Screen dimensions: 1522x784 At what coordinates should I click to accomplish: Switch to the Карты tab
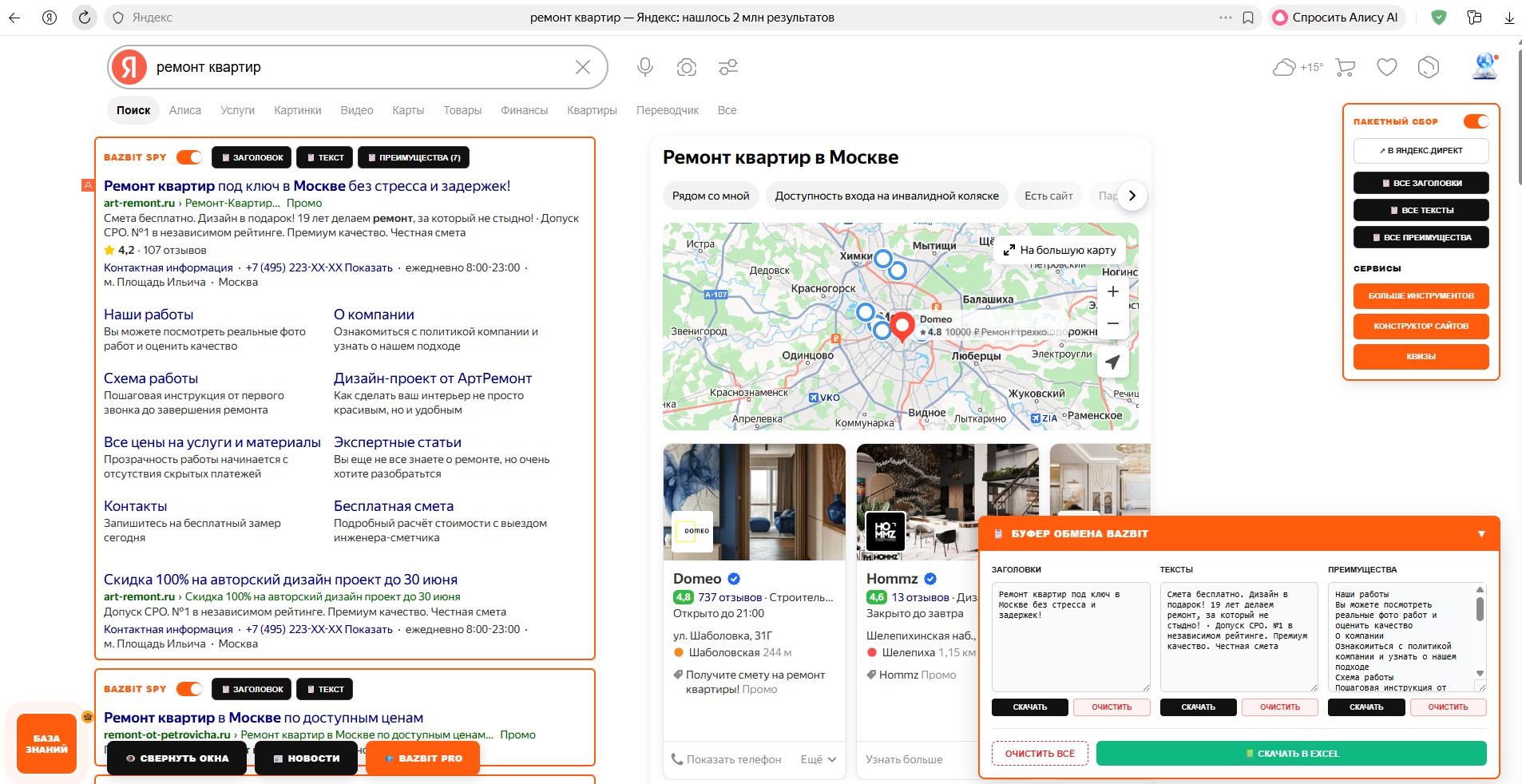408,110
